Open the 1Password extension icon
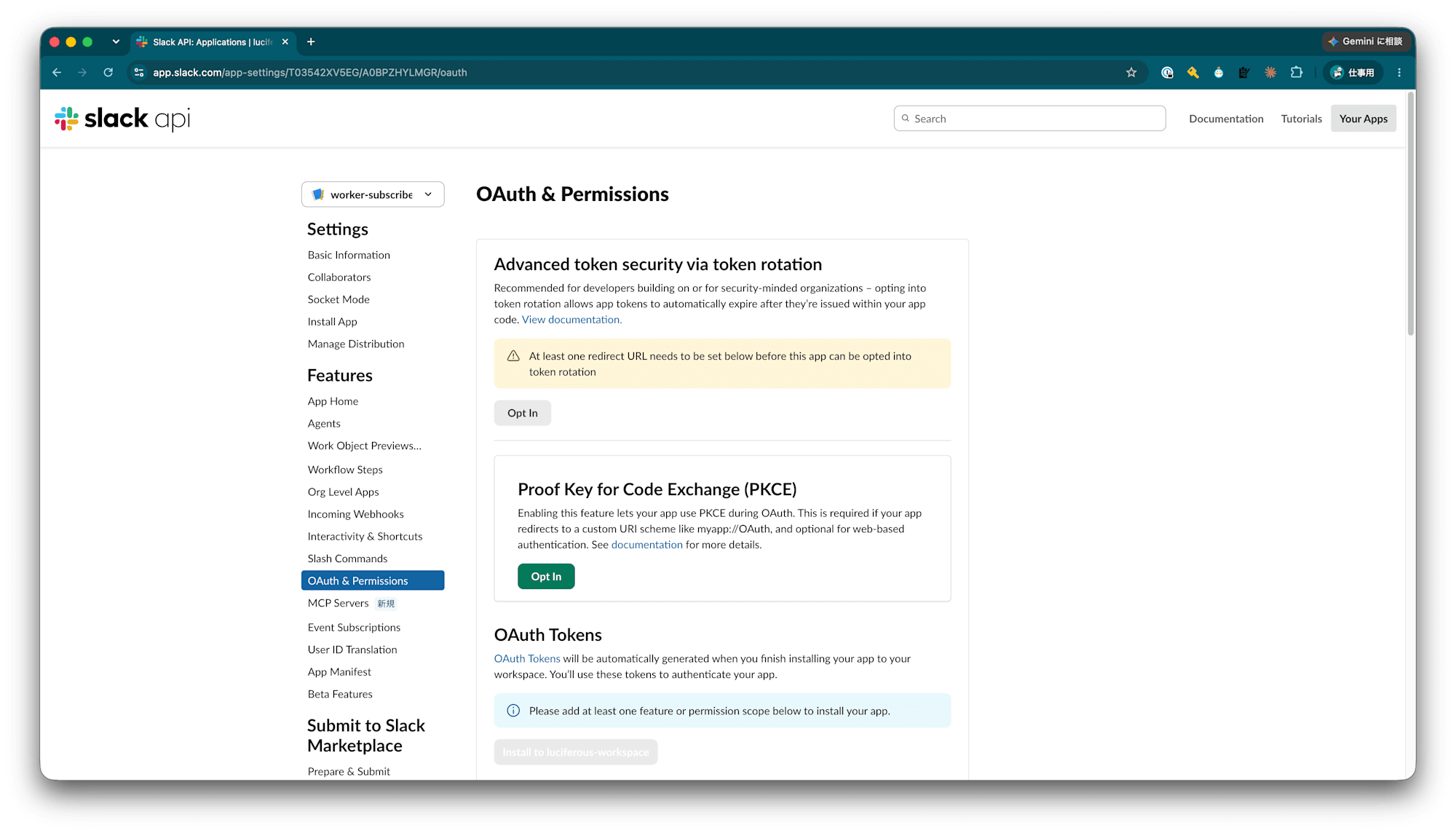1456x833 pixels. point(1167,72)
